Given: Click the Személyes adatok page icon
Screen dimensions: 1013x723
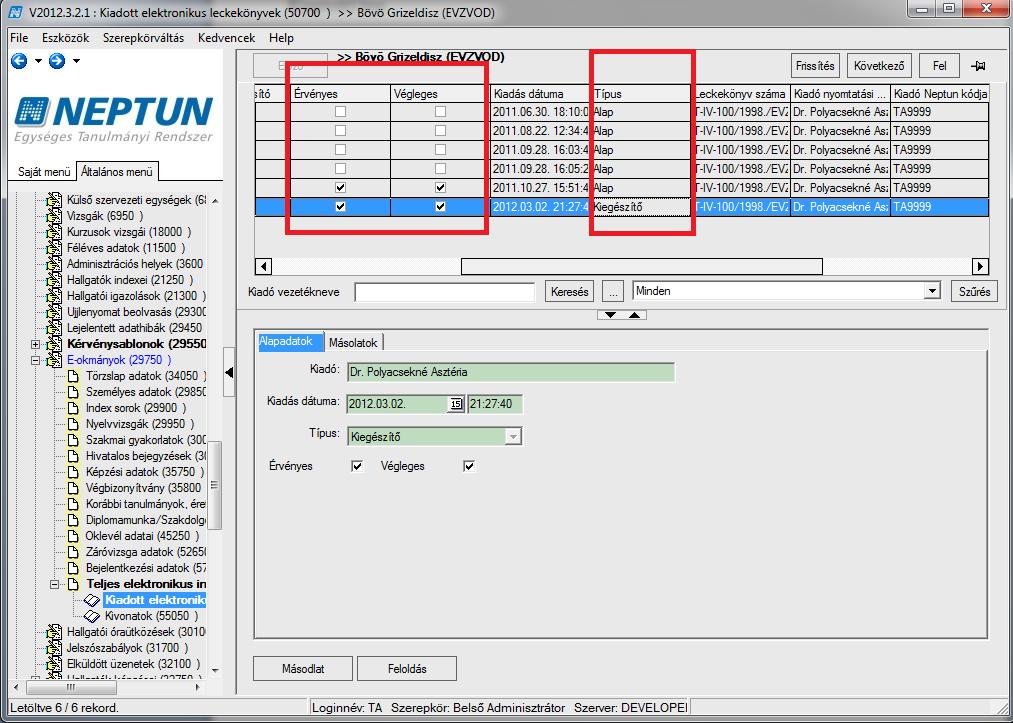Looking at the screenshot, I should (73, 392).
